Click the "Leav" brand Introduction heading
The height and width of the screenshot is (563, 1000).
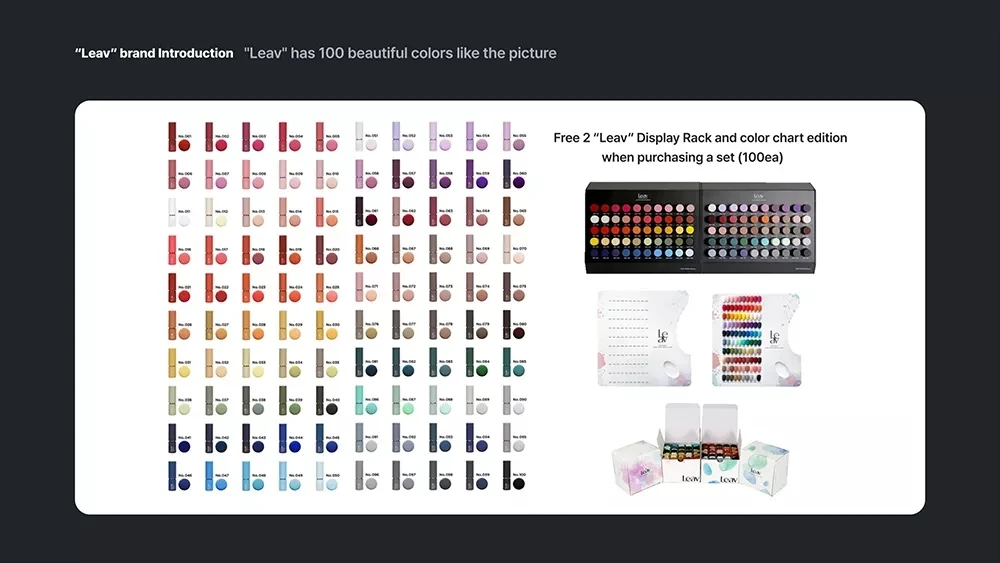154,53
